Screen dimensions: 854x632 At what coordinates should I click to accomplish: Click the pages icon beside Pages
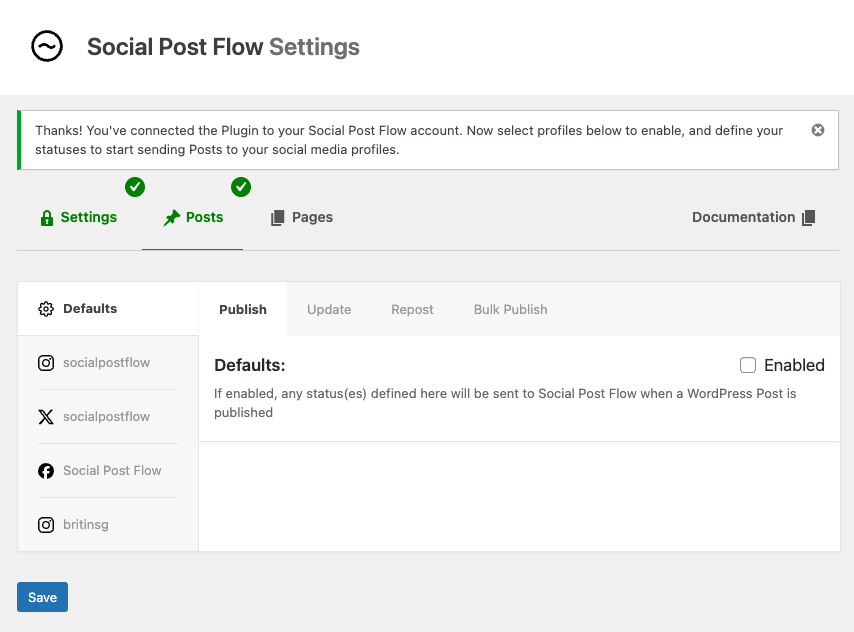(x=278, y=218)
